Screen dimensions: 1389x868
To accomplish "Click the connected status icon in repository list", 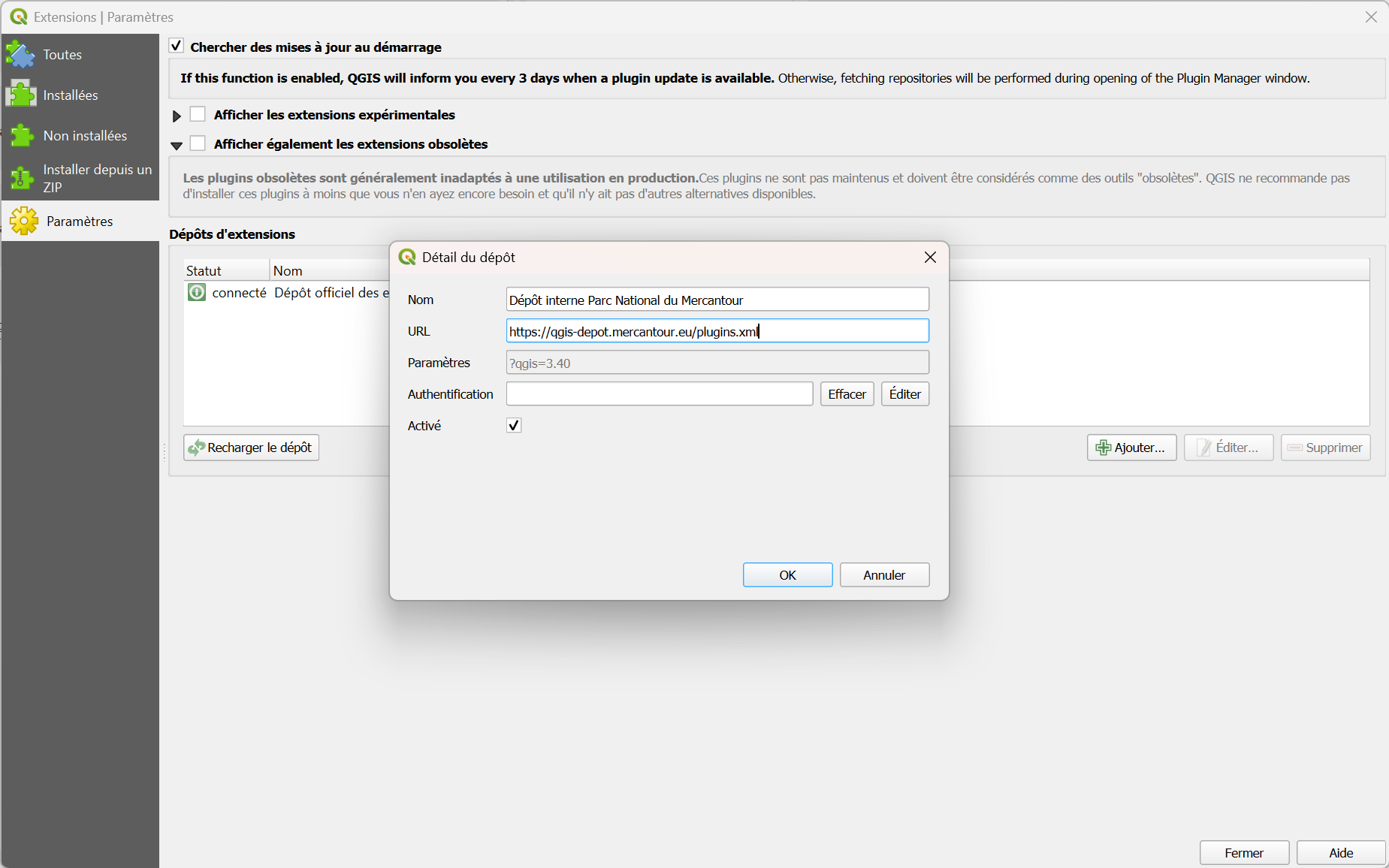I will click(x=197, y=292).
